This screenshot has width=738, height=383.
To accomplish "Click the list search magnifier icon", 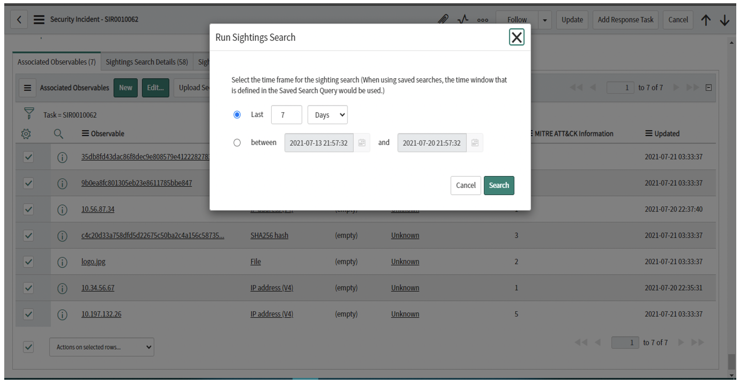I will pos(58,134).
